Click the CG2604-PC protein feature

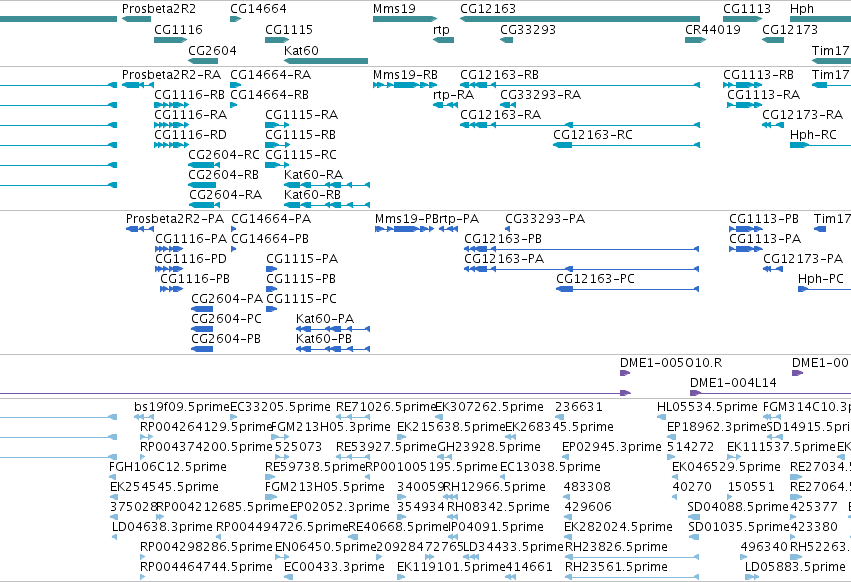202,329
